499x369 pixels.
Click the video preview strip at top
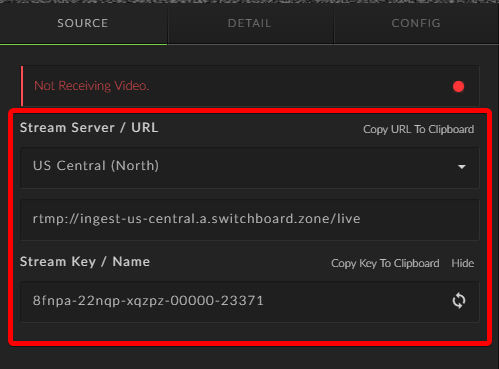tap(249, 2)
